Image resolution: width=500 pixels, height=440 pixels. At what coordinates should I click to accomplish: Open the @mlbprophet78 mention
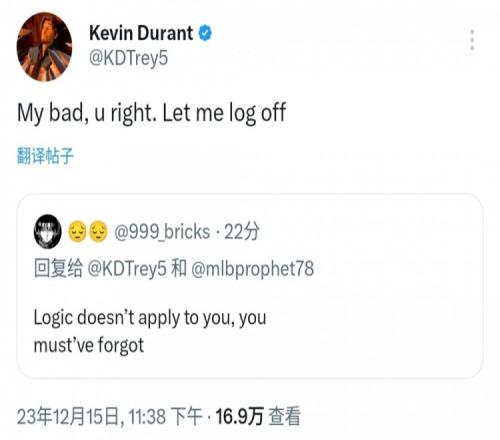(x=252, y=269)
